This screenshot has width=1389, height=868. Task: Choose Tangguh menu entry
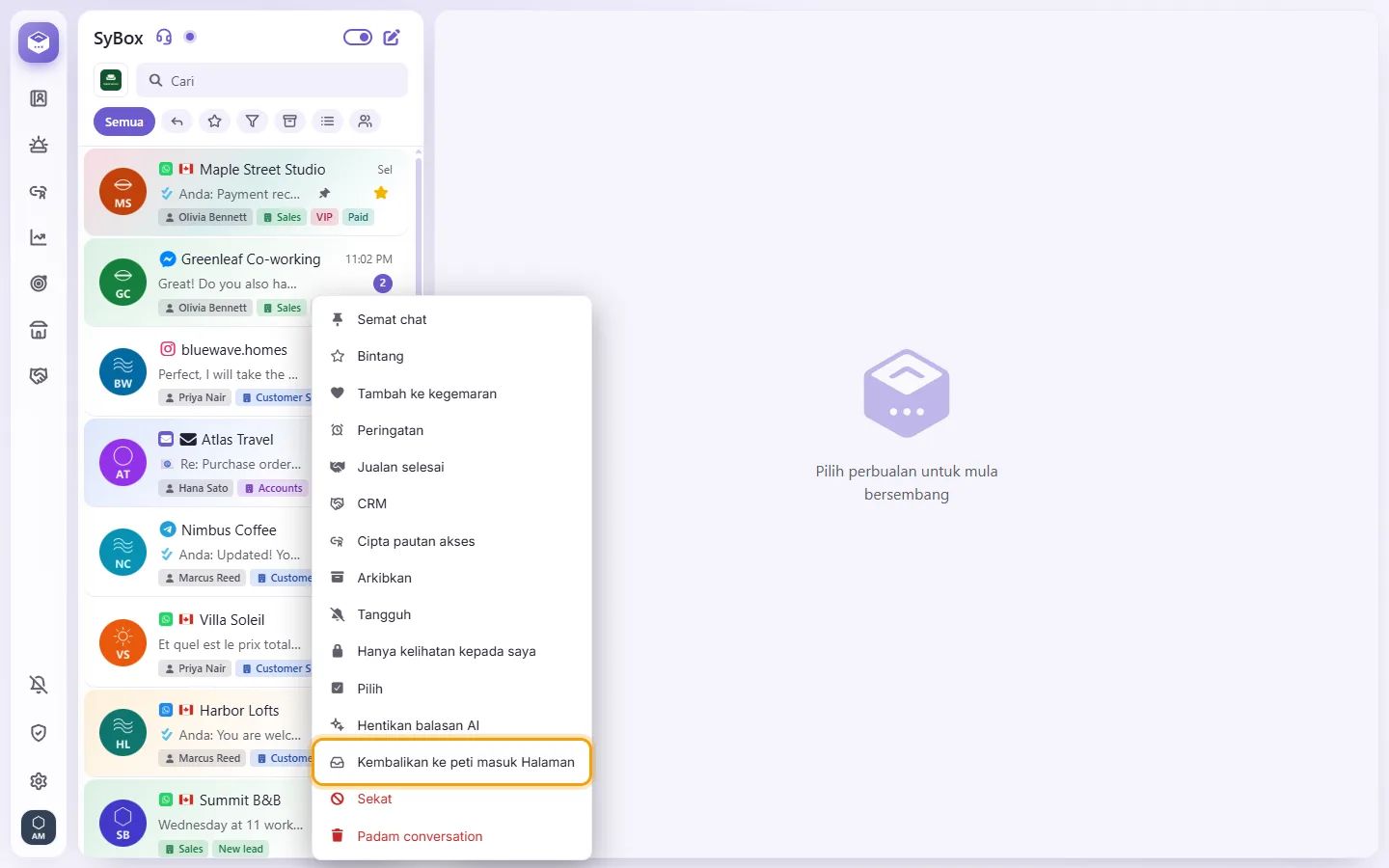(x=451, y=614)
